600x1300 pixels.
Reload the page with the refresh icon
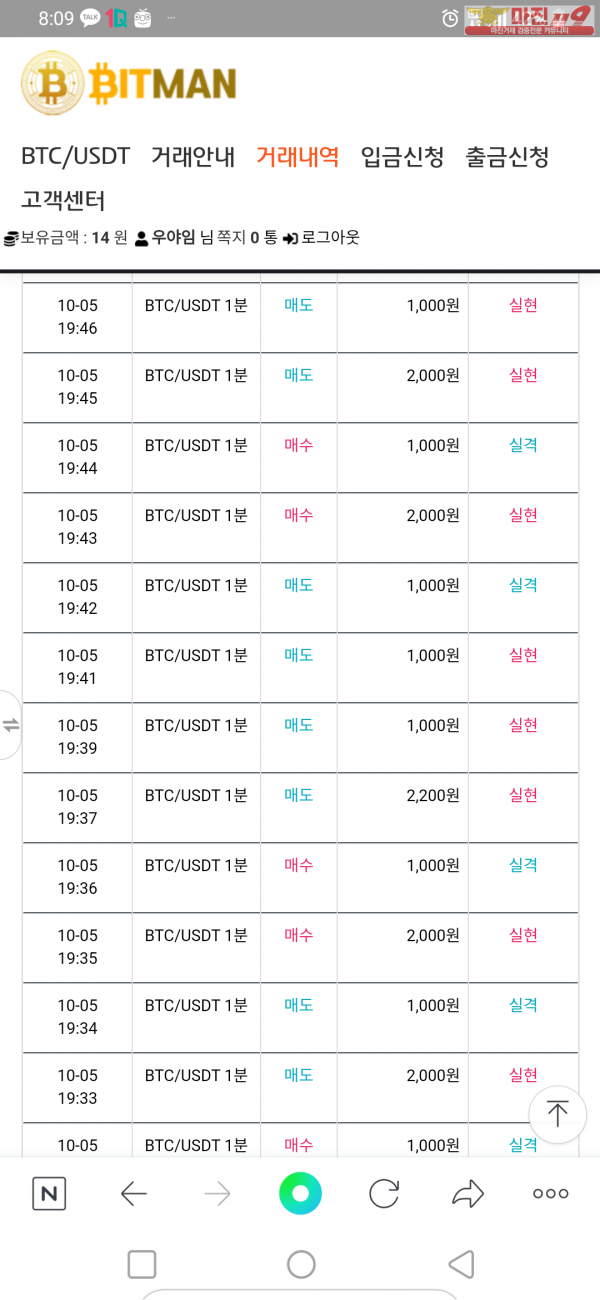(384, 1193)
